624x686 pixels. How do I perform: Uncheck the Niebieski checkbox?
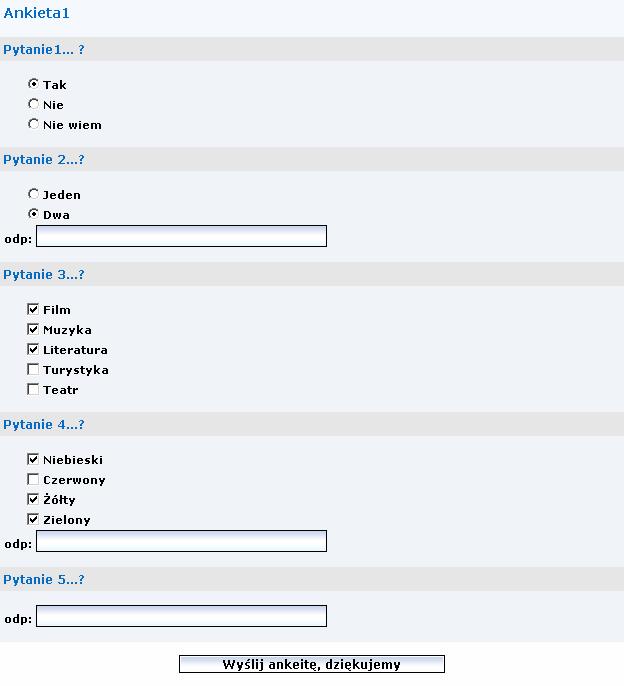[x=33, y=459]
